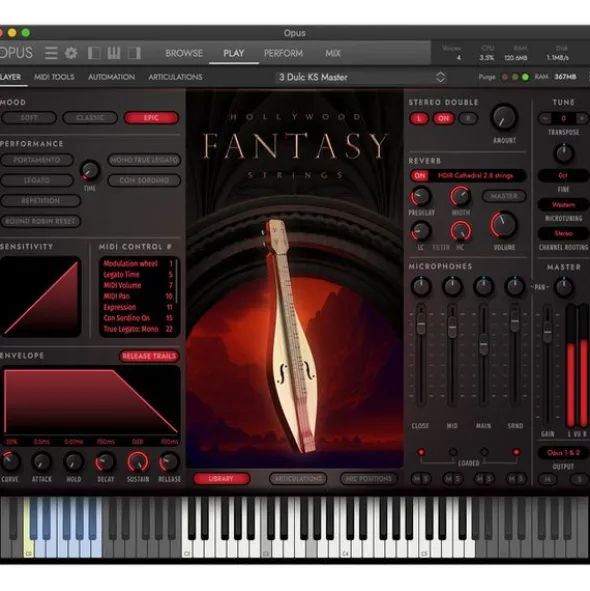Click the reverb Predelay knob
Image resolution: width=590 pixels, height=591 pixels.
420,196
